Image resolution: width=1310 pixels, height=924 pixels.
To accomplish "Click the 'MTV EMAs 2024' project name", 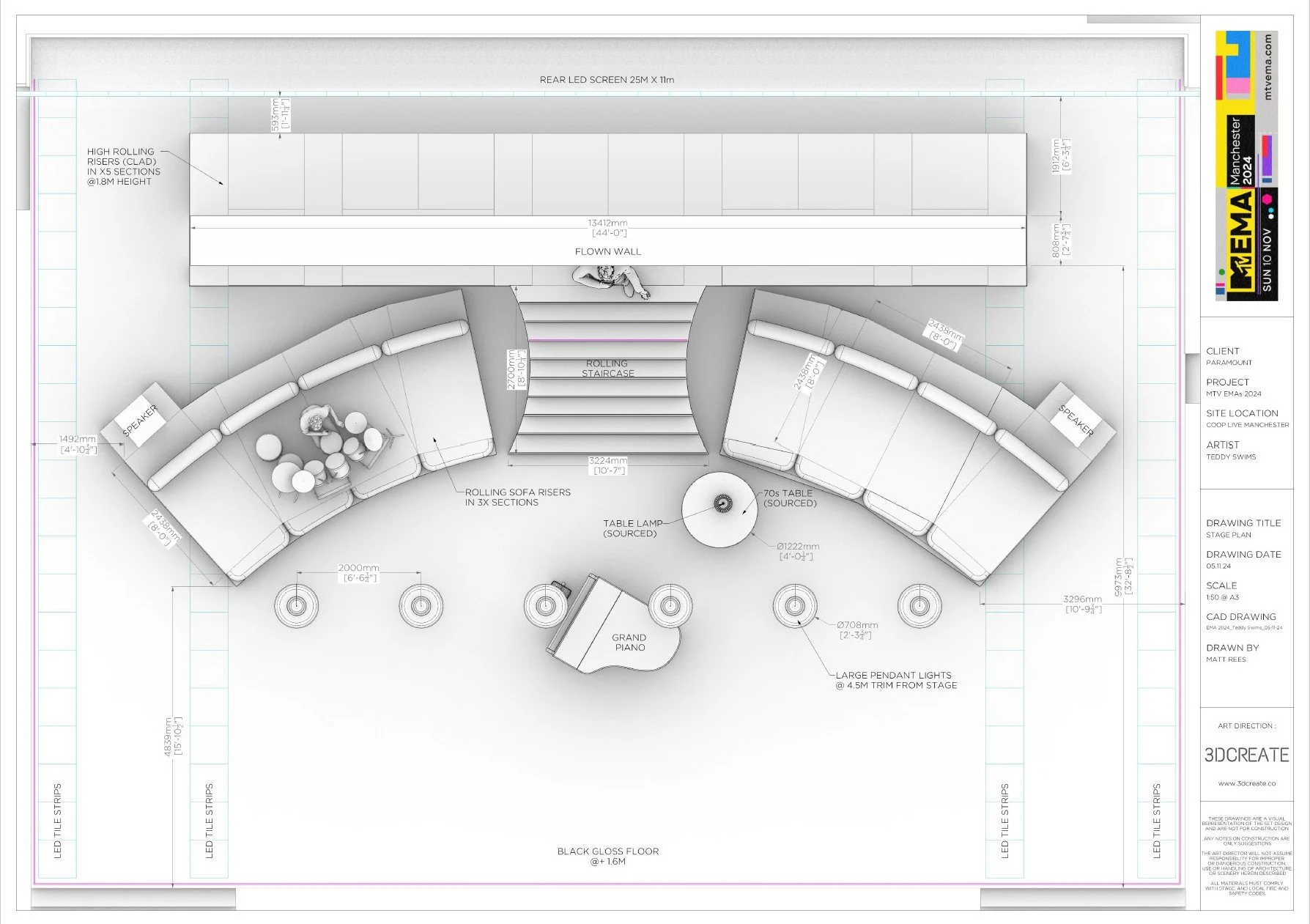I will point(1234,393).
